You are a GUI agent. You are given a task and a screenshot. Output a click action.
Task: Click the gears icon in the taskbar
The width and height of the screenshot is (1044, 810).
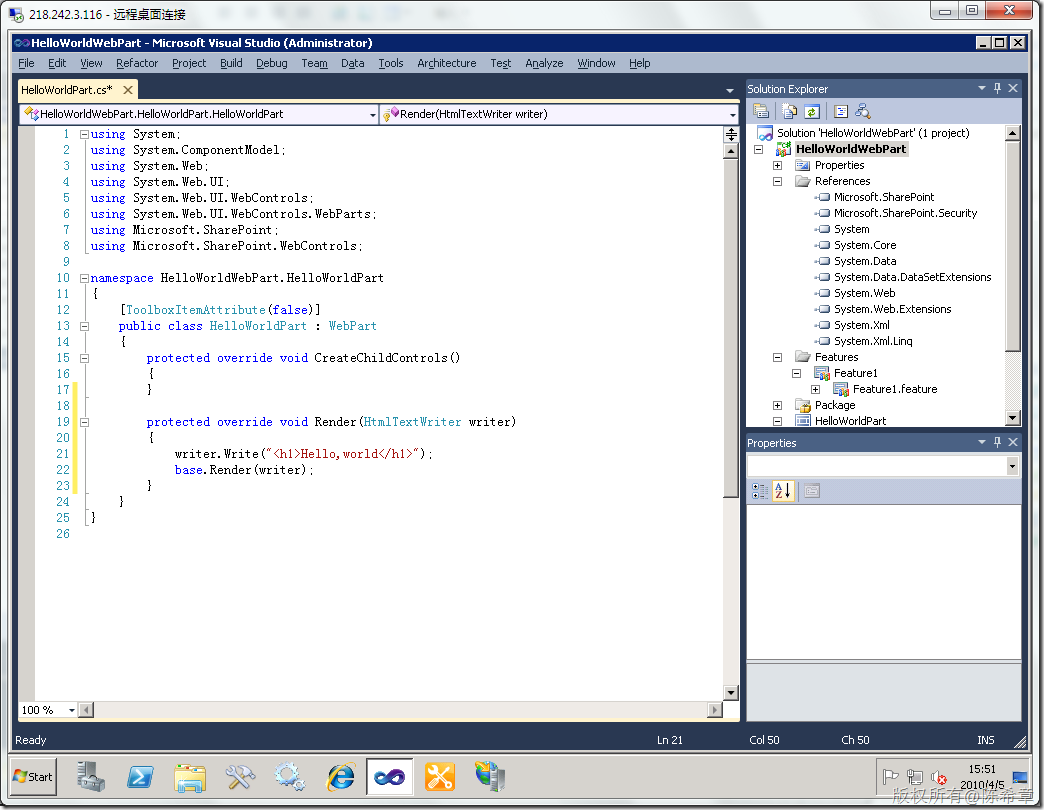tap(290, 777)
